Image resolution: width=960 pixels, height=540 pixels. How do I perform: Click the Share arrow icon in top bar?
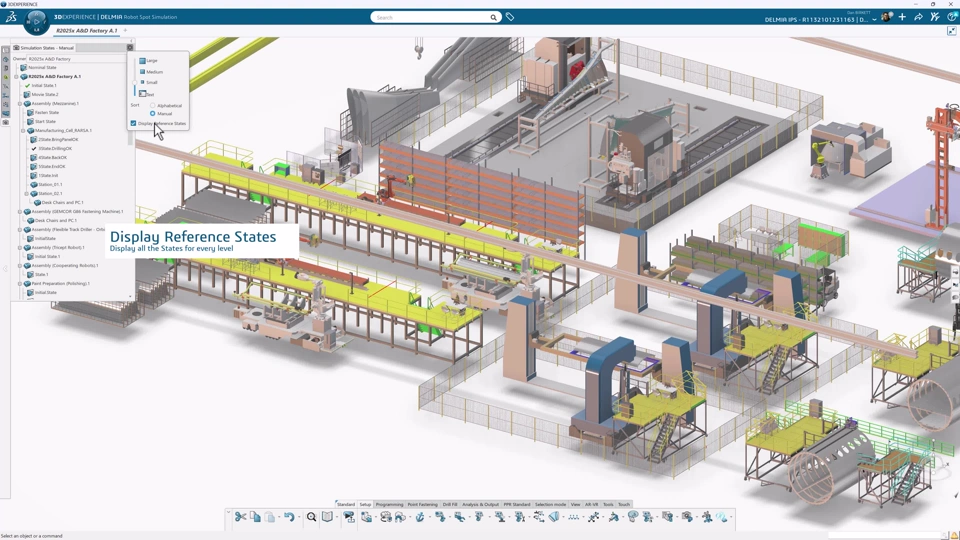[918, 17]
